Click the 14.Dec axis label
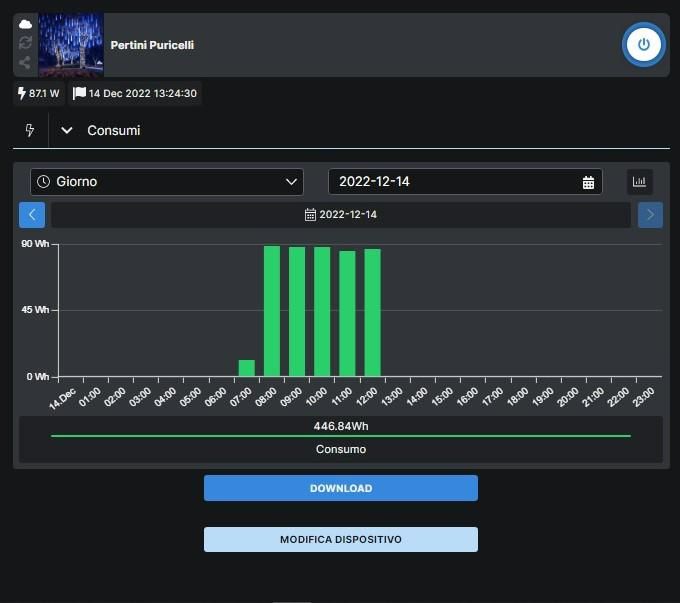 tap(62, 399)
